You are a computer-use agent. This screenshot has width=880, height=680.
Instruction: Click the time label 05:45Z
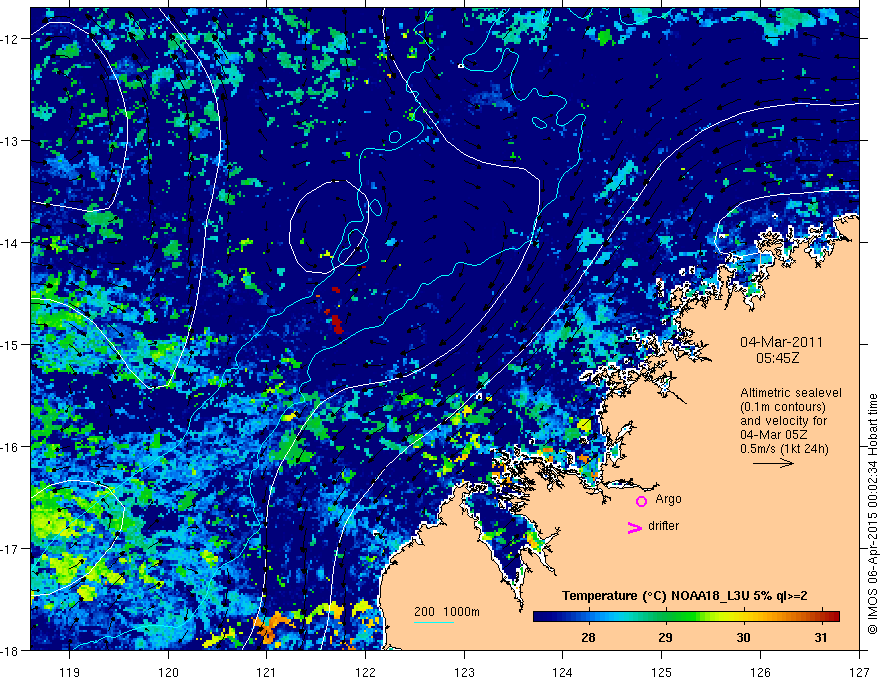click(x=777, y=358)
